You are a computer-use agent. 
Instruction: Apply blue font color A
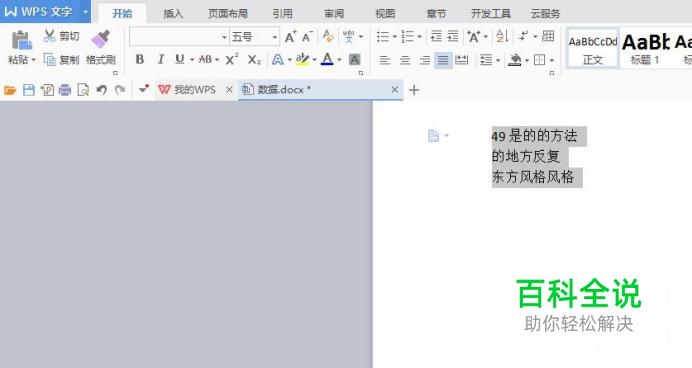click(x=327, y=59)
